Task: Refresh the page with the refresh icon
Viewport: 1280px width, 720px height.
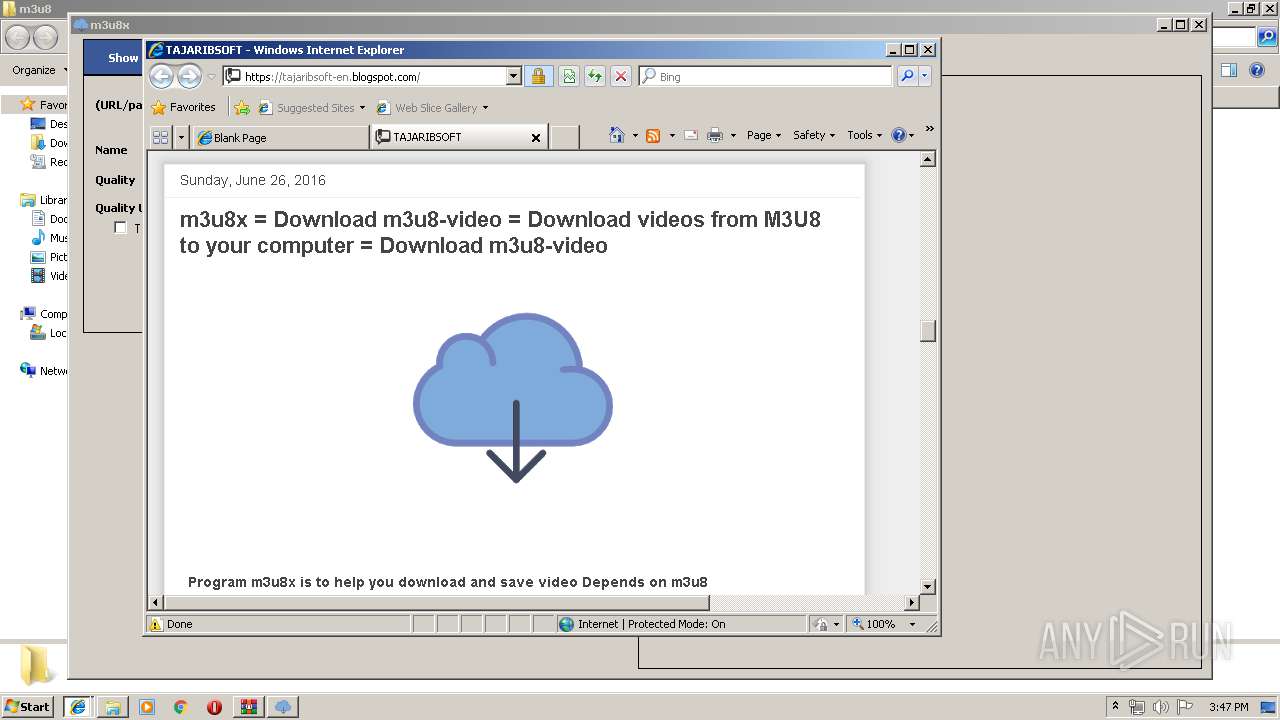Action: click(595, 76)
